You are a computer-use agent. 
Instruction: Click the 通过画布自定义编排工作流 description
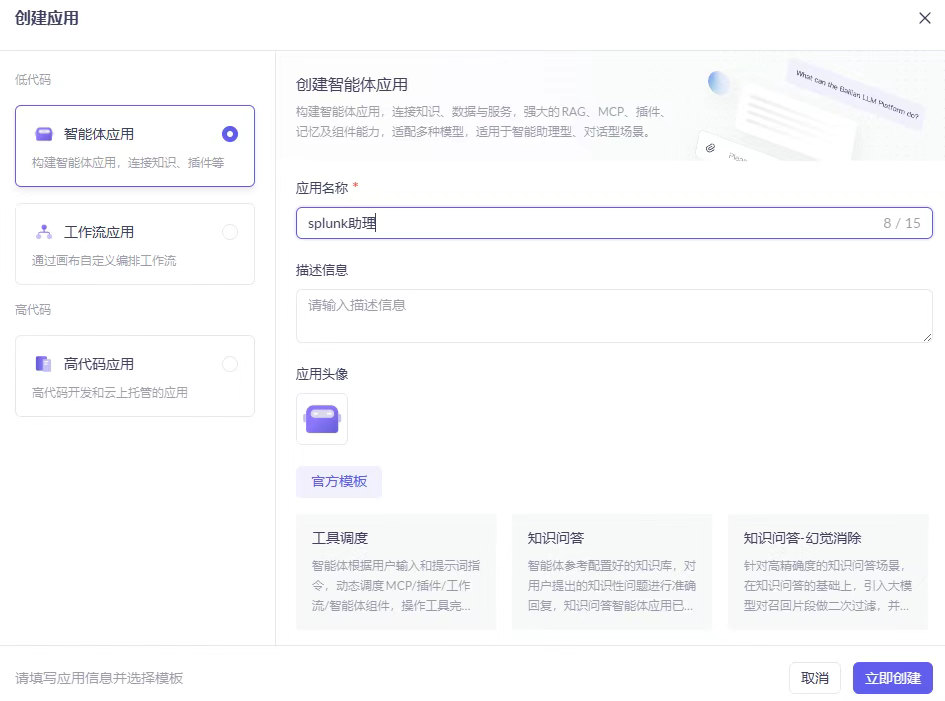pyautogui.click(x=104, y=261)
